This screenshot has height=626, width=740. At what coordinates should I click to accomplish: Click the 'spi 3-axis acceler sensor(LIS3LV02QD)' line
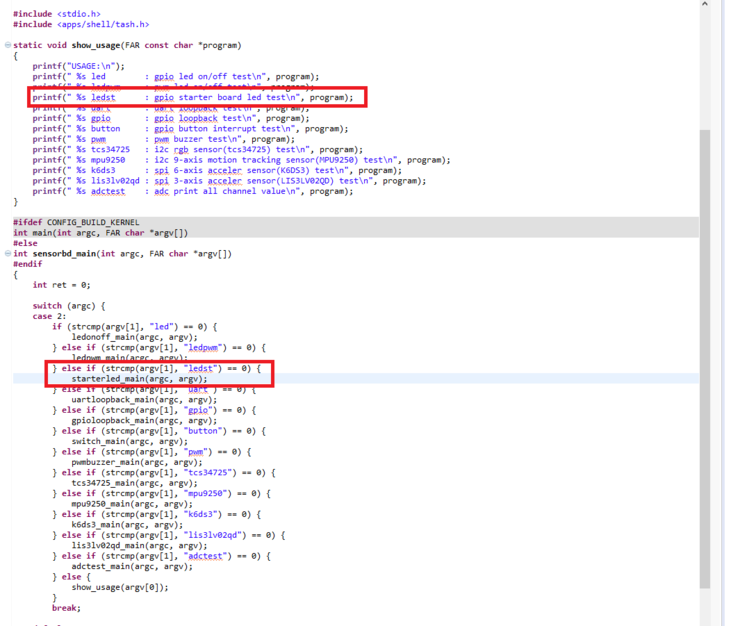click(x=229, y=181)
